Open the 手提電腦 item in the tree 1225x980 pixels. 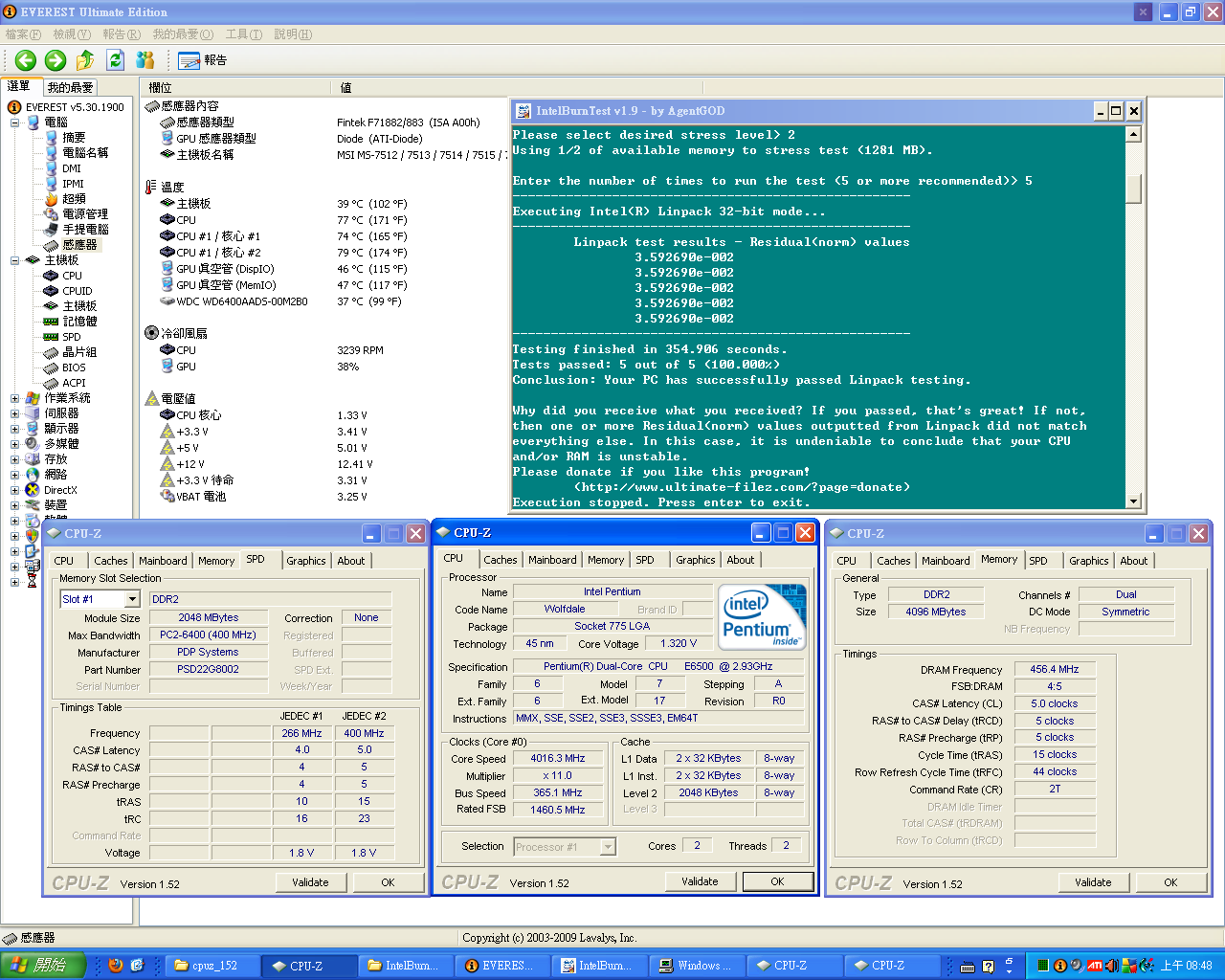point(85,230)
